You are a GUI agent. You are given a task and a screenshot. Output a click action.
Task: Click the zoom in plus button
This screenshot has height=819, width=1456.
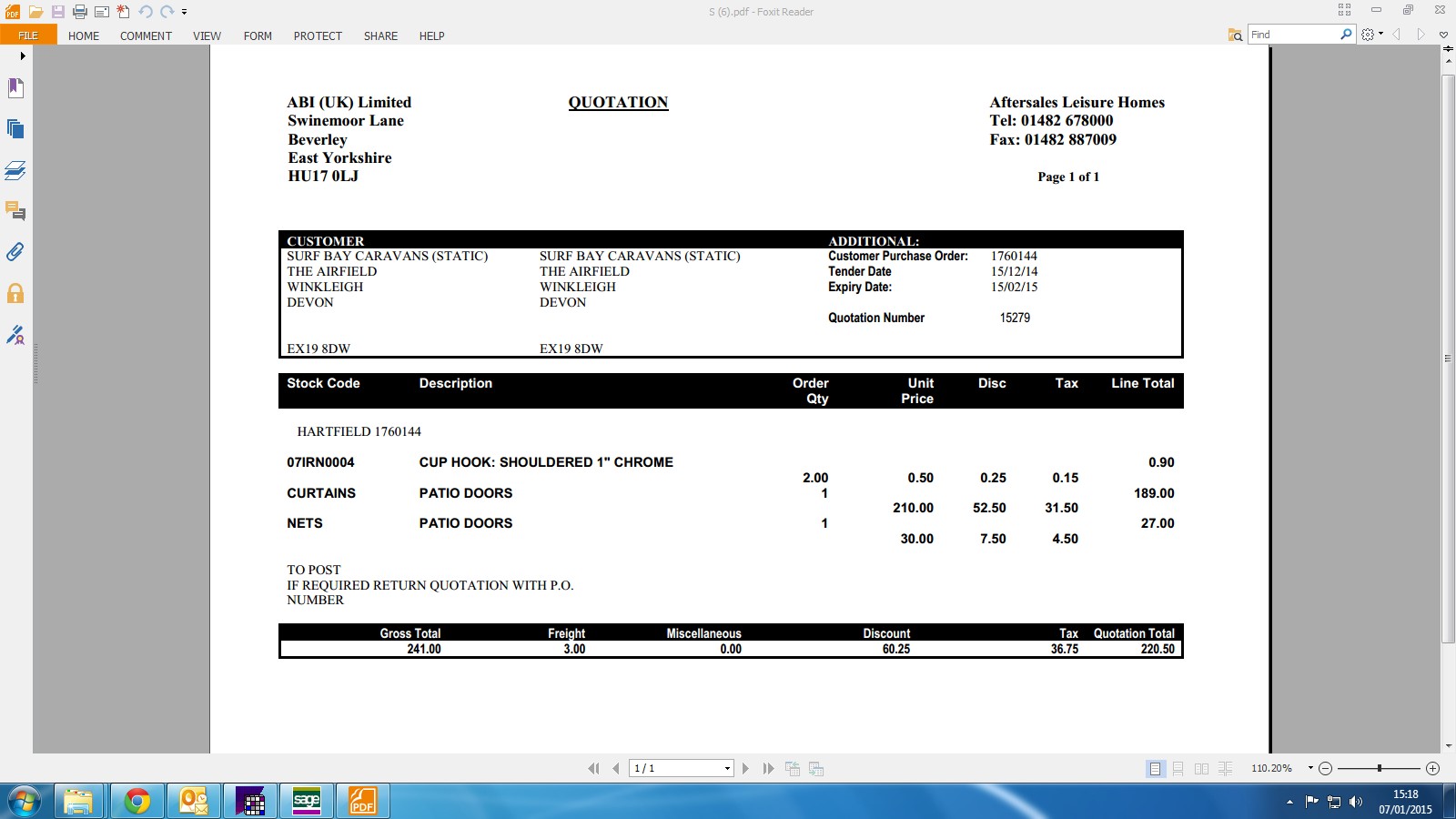[x=1432, y=769]
